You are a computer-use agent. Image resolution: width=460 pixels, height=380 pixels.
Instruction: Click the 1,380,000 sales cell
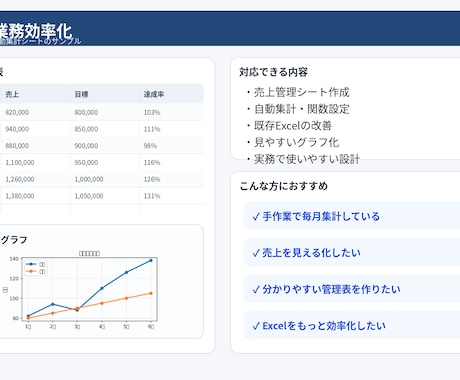coord(20,196)
